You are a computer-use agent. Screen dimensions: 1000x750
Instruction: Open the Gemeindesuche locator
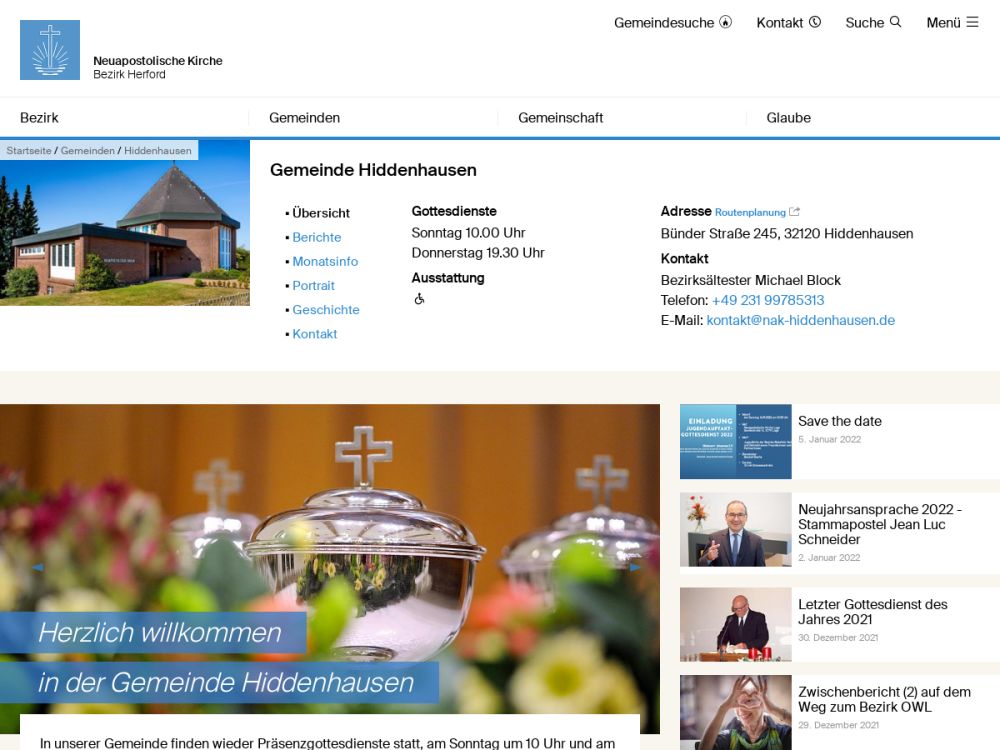click(x=672, y=22)
